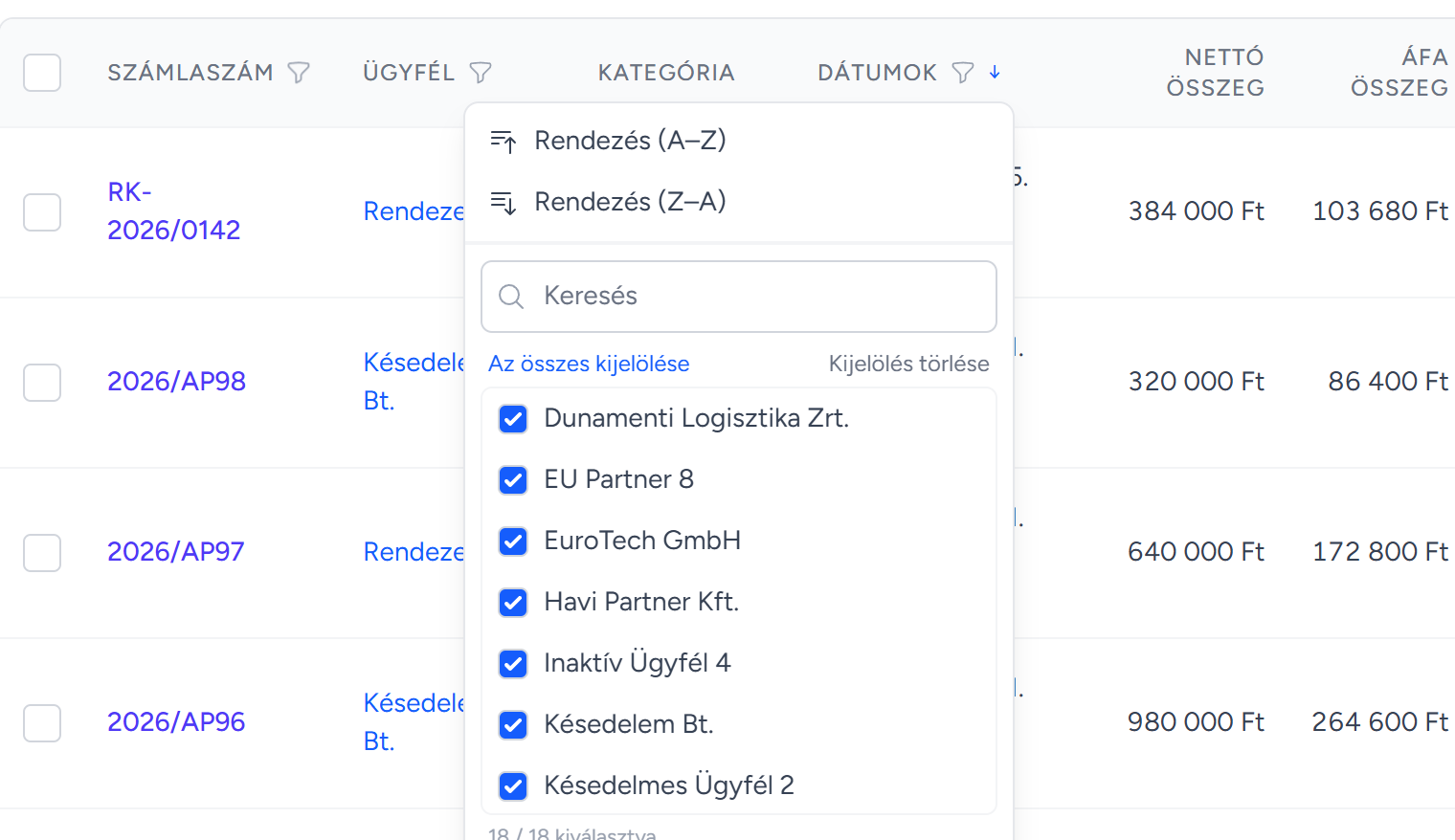Open the Számlaszám column filter icon
Image resolution: width=1455 pixels, height=840 pixels.
tap(299, 73)
